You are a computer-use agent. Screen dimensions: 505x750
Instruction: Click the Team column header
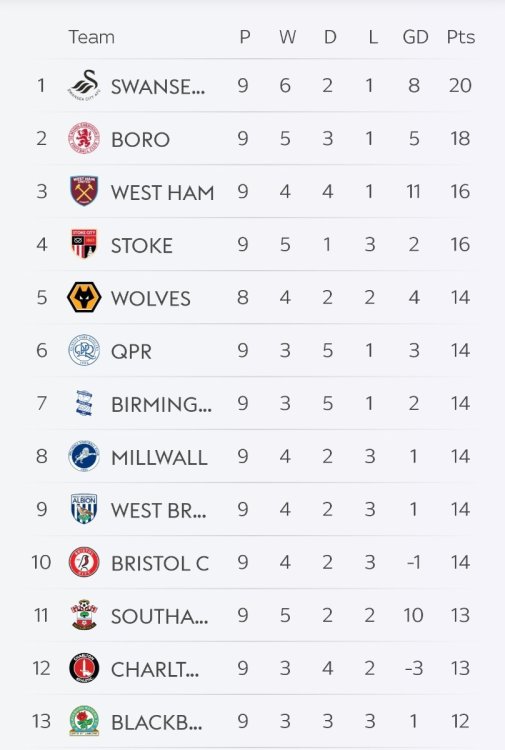point(91,37)
